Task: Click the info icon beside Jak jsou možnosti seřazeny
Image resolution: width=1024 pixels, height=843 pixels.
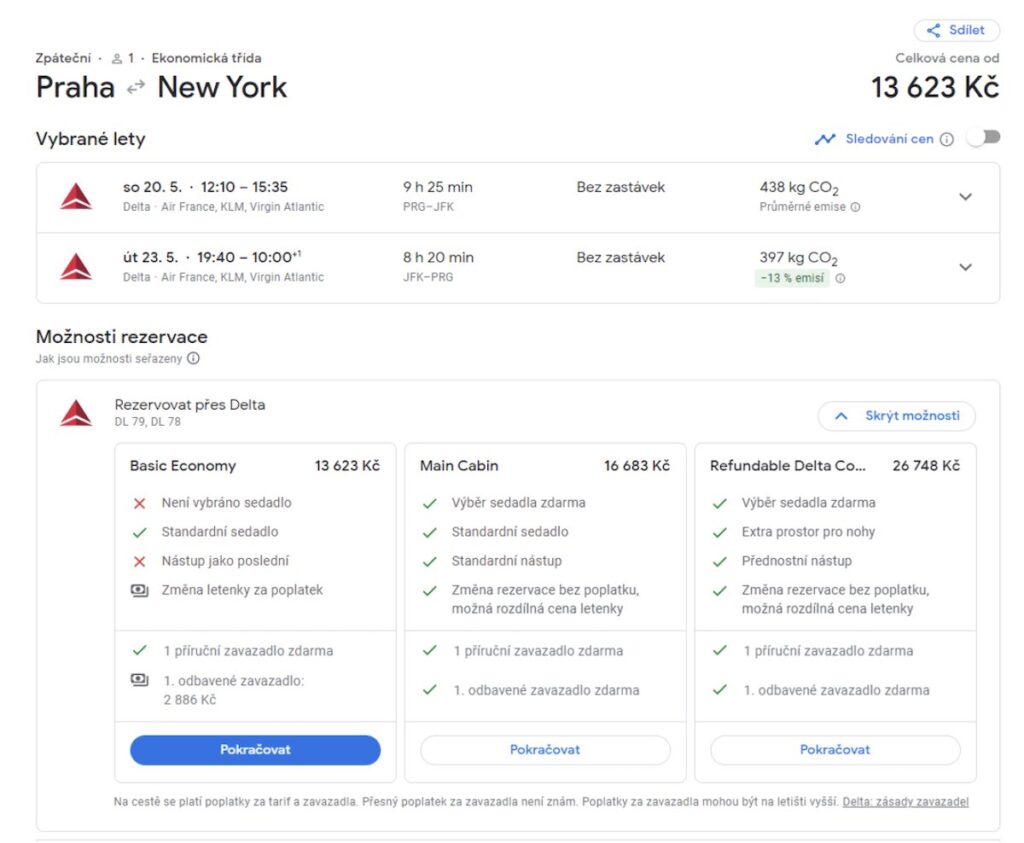Action: pyautogui.click(x=193, y=357)
